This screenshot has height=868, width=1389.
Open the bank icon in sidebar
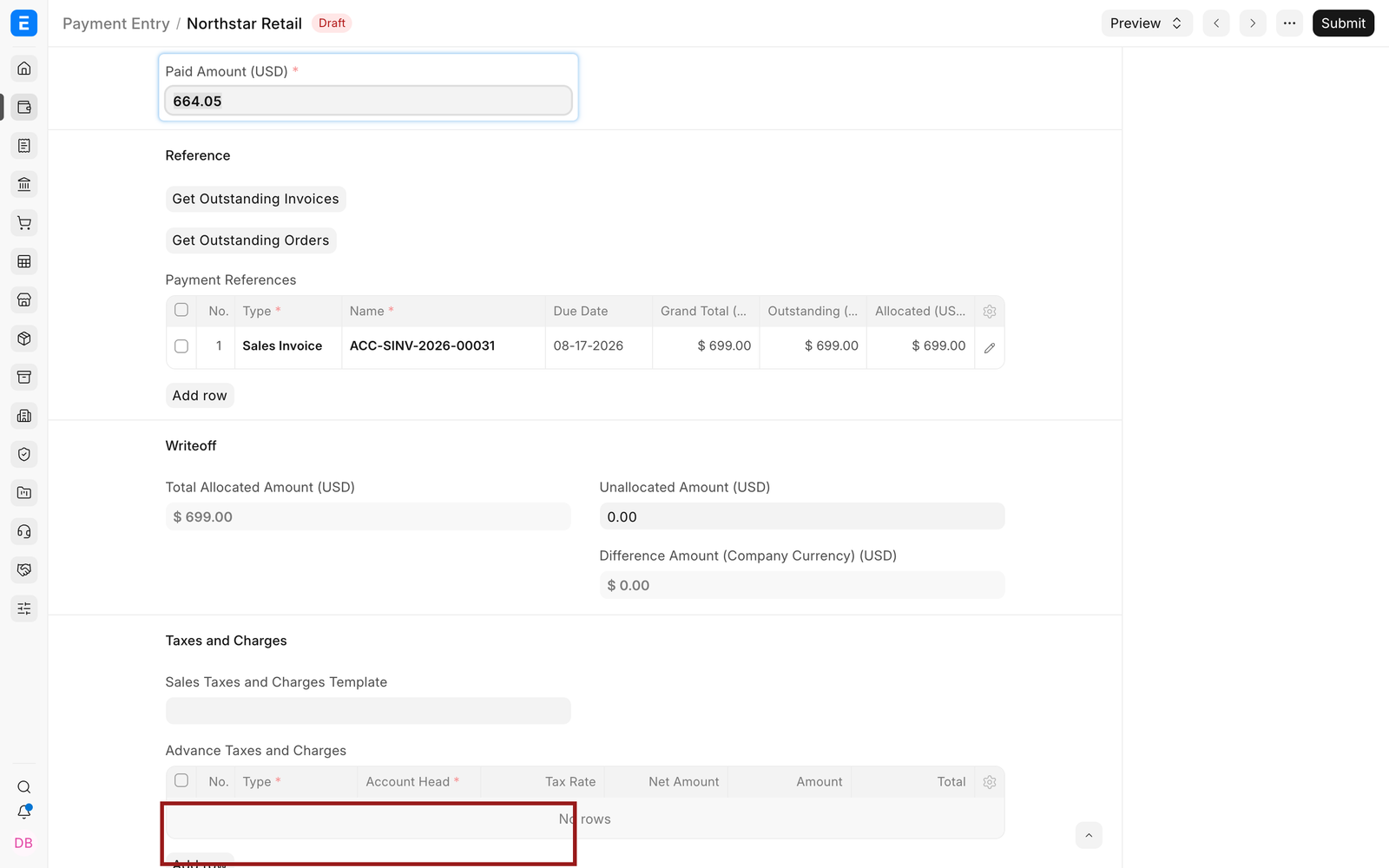24,184
